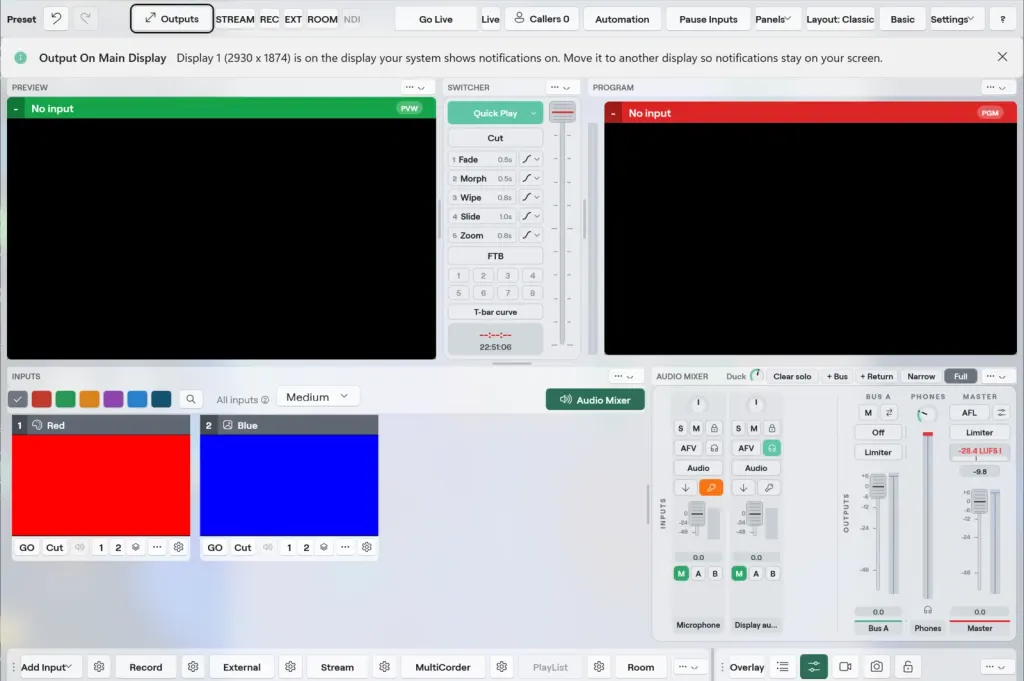
Task: Solo the Microphone channel
Action: pyautogui.click(x=680, y=428)
